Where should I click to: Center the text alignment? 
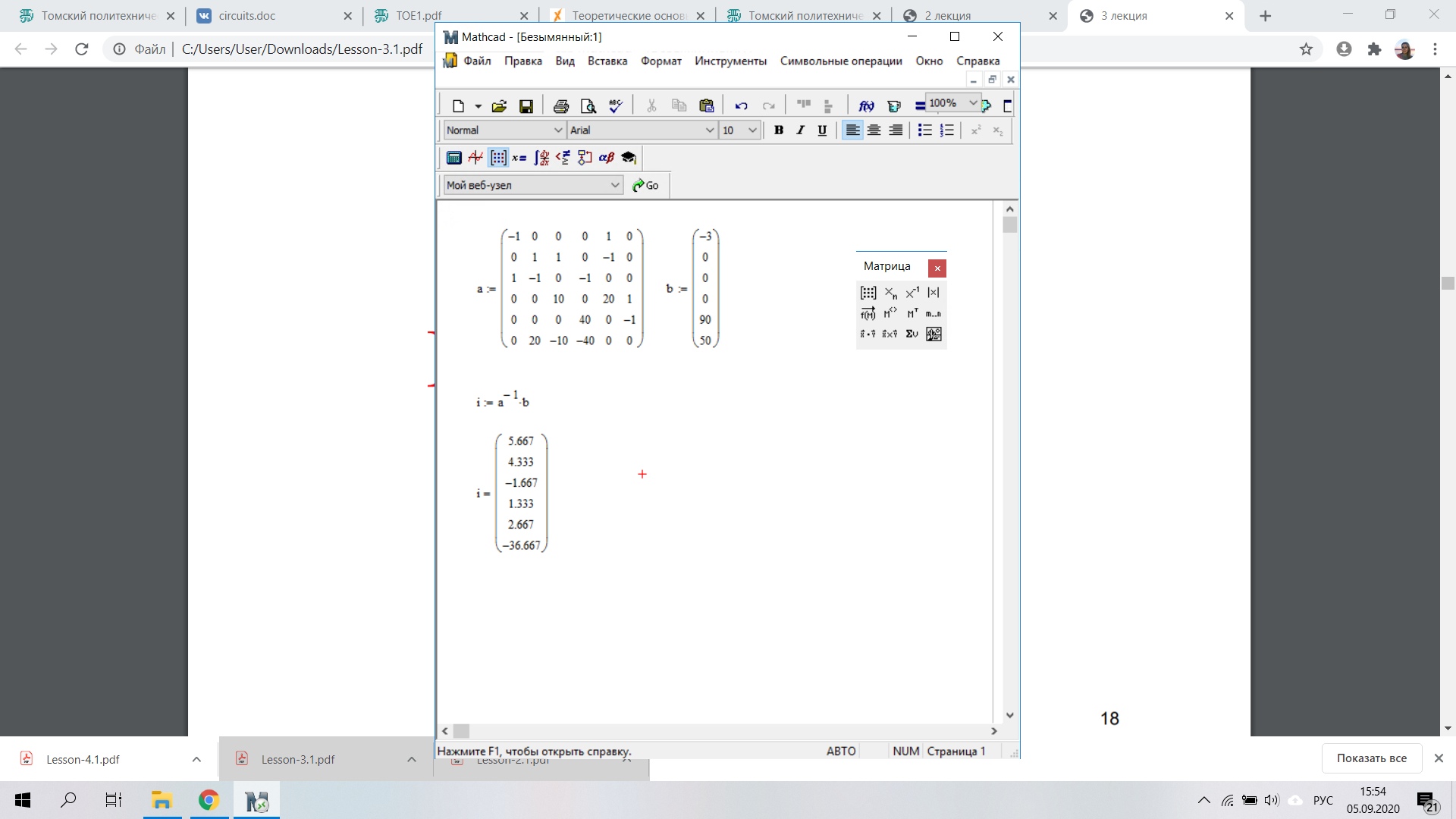coord(874,130)
